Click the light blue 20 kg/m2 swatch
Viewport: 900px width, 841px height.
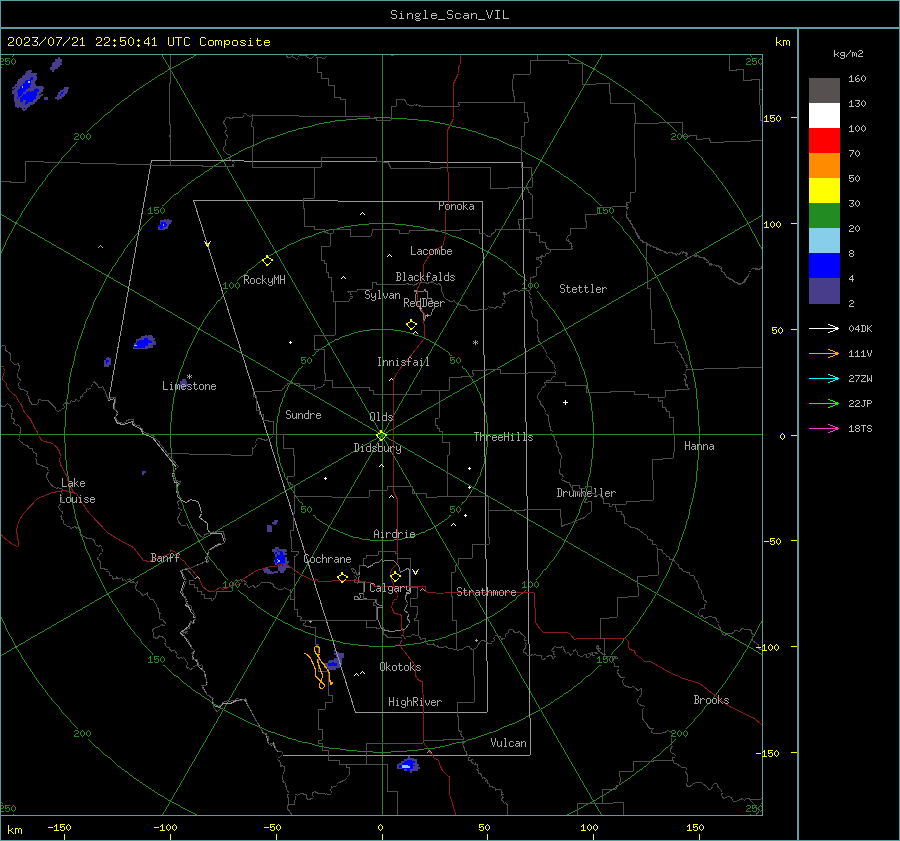[824, 241]
